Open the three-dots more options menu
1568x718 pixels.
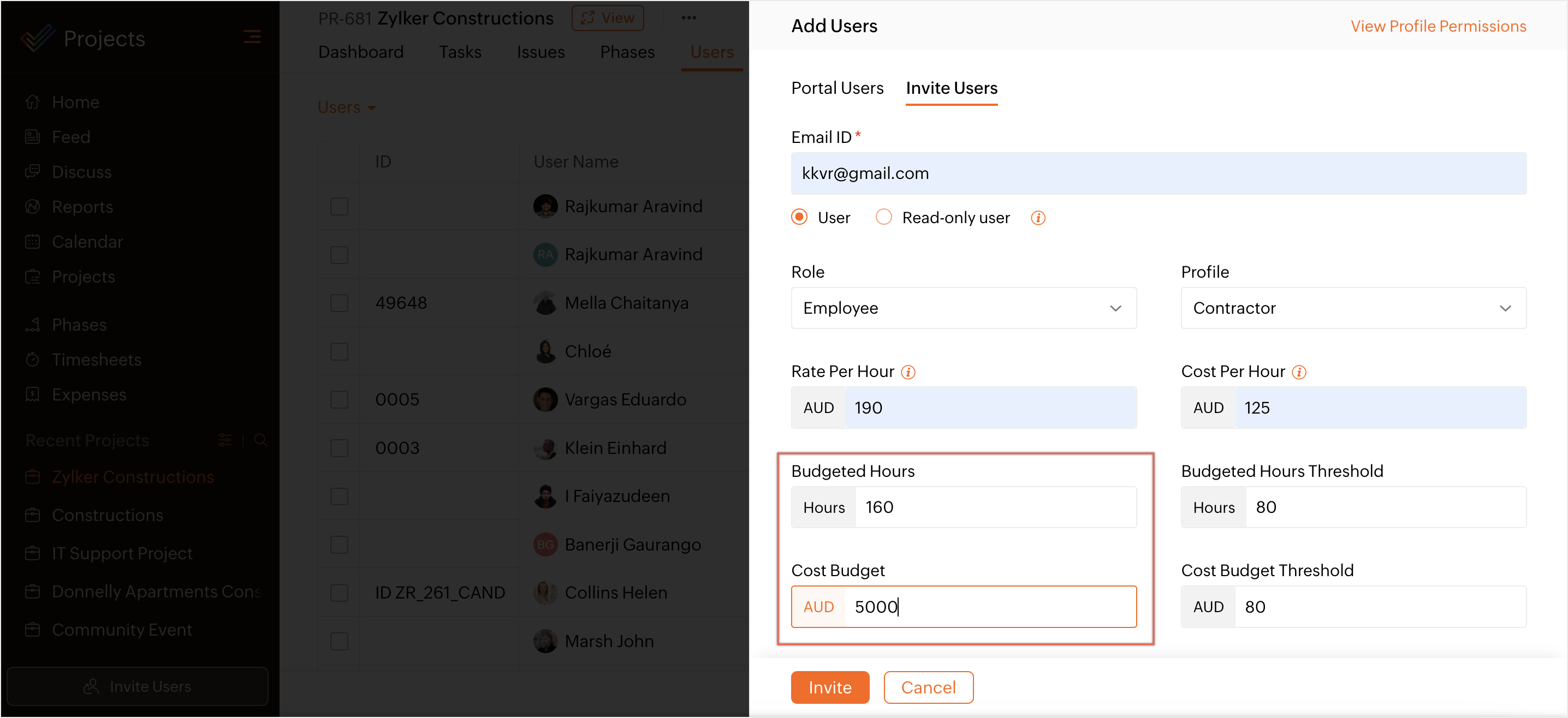688,18
